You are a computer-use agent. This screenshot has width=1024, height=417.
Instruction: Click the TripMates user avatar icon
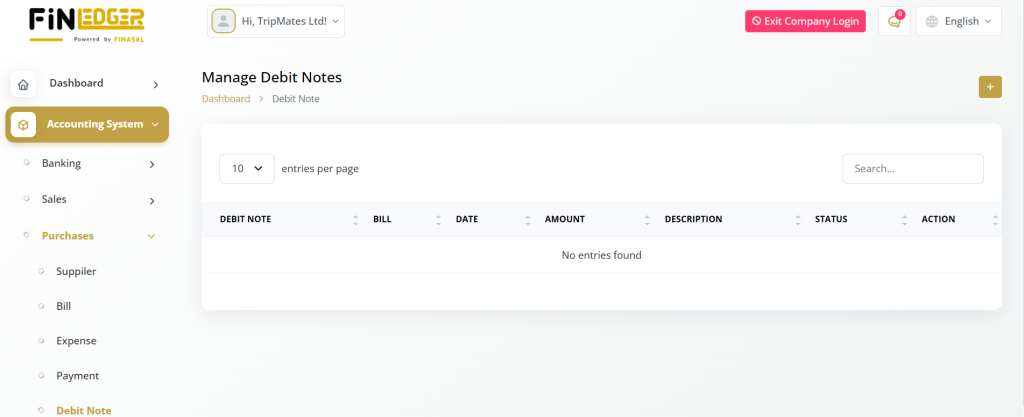click(x=224, y=21)
